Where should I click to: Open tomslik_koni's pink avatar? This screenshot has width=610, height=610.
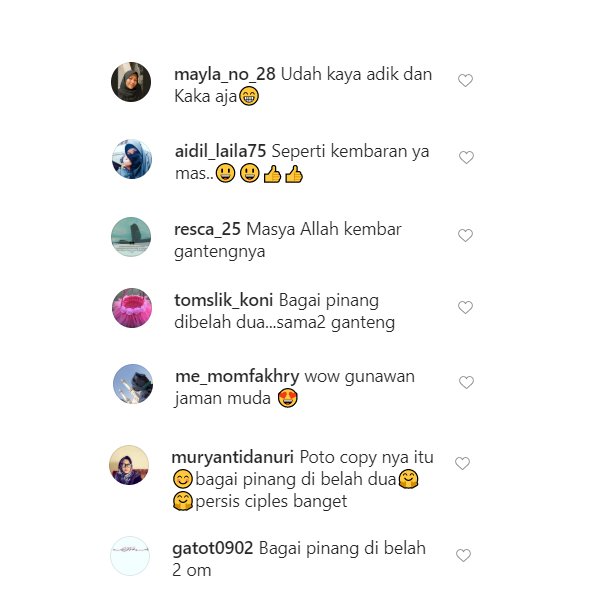coord(132,308)
